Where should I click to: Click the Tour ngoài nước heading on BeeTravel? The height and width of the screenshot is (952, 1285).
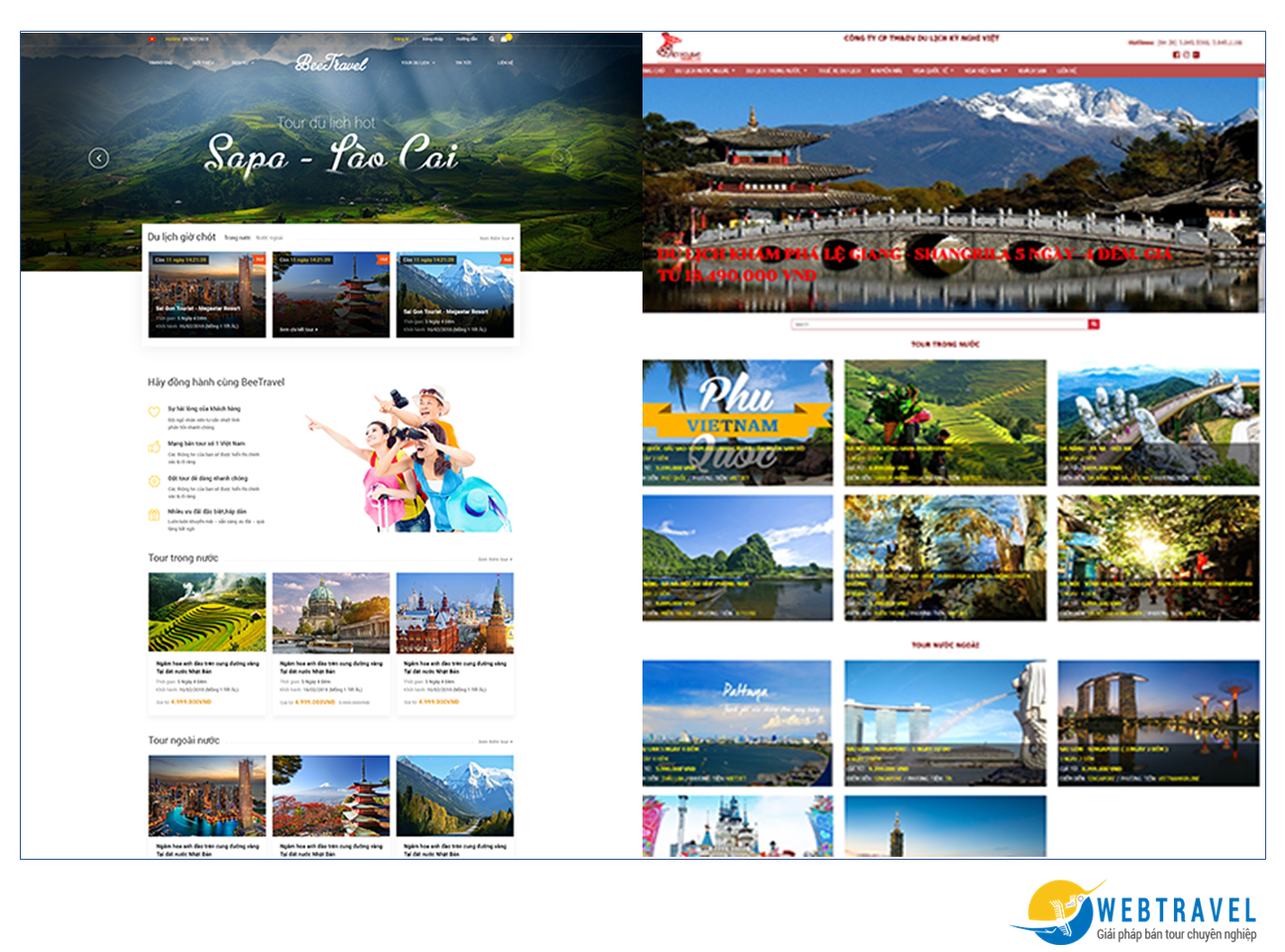click(184, 741)
